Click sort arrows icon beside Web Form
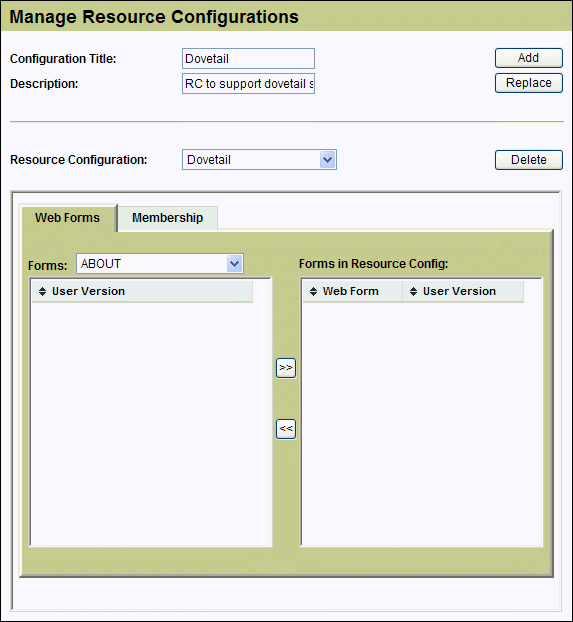573x622 pixels. [x=313, y=292]
